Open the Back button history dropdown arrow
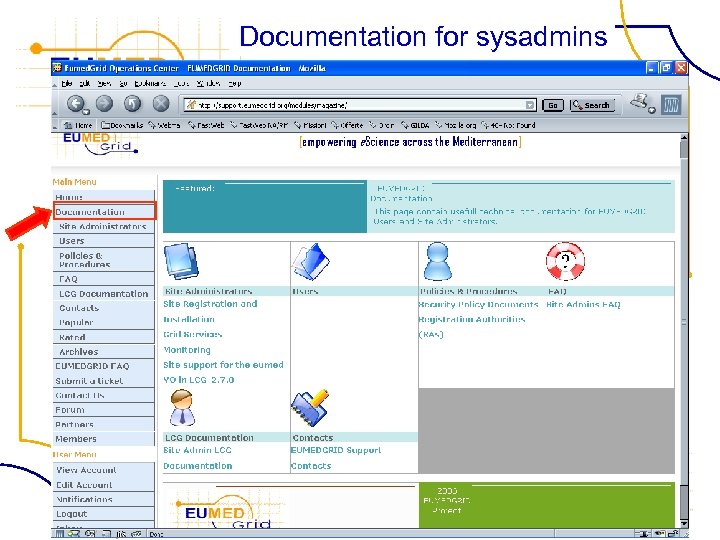 86,111
